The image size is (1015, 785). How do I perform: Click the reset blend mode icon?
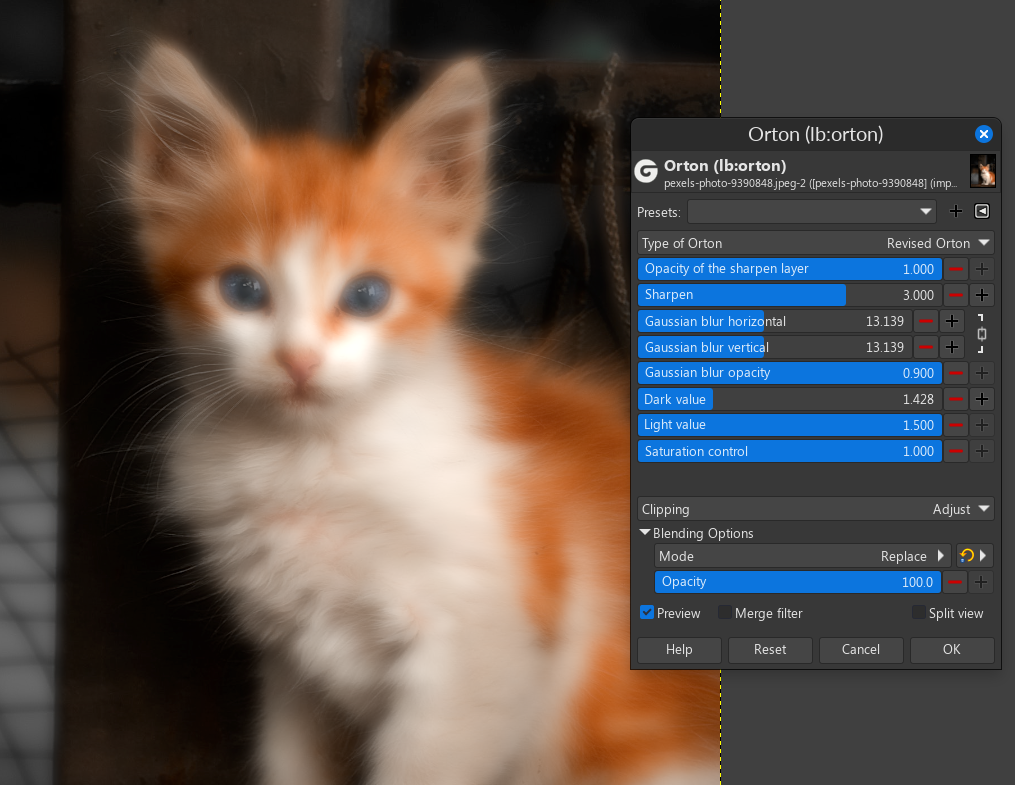[x=966, y=556]
